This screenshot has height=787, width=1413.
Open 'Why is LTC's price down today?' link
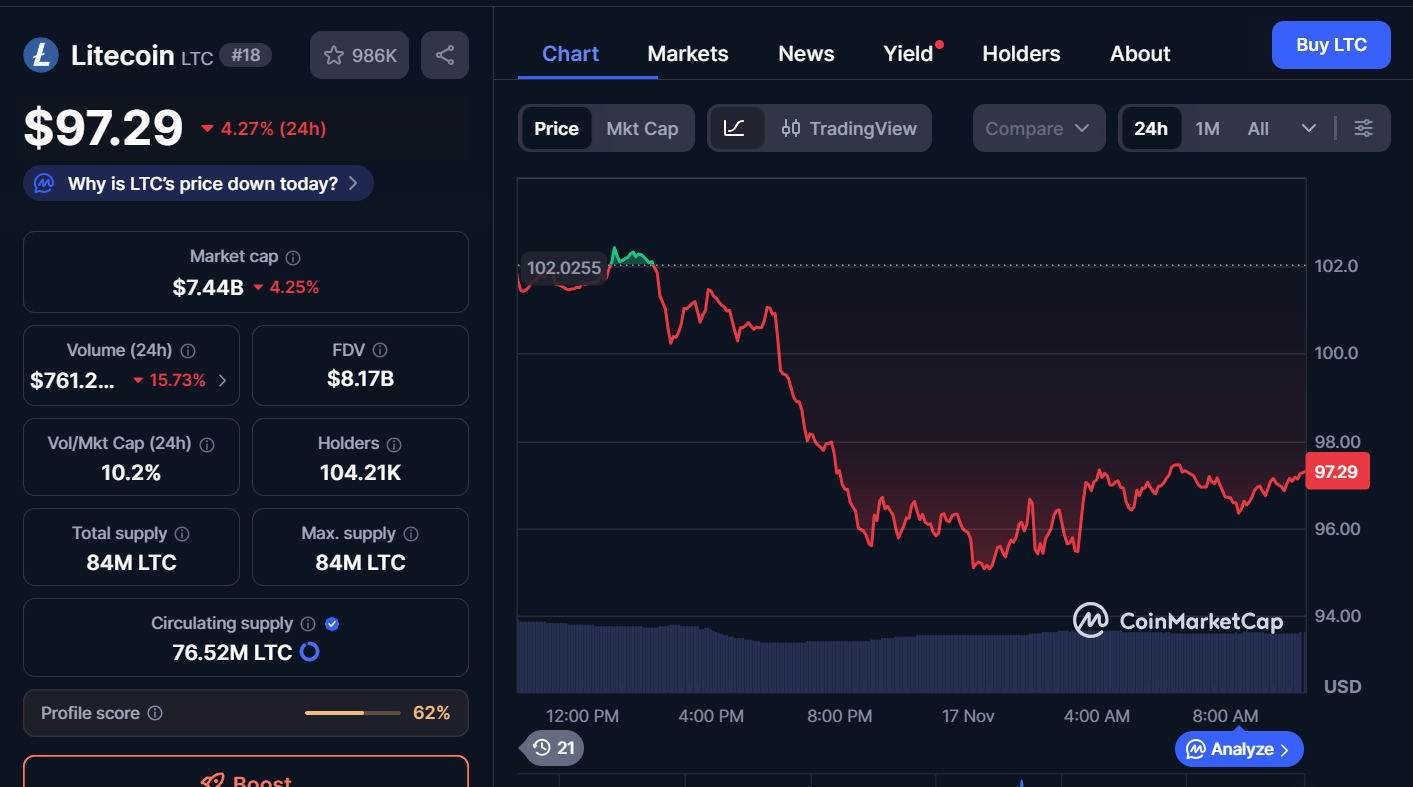197,183
